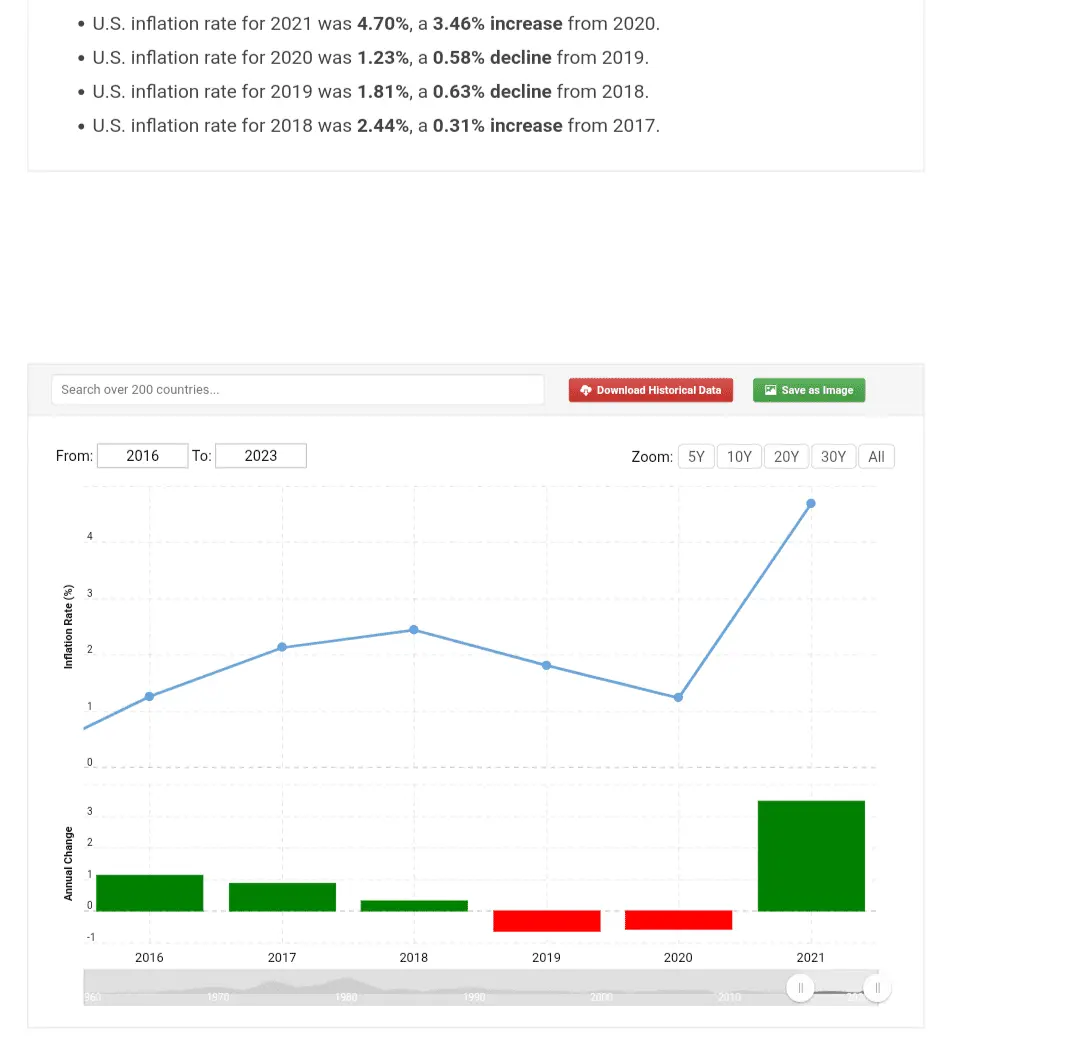The height and width of the screenshot is (1047, 1080).
Task: Click the tall green 2021 change bar
Action: 811,856
